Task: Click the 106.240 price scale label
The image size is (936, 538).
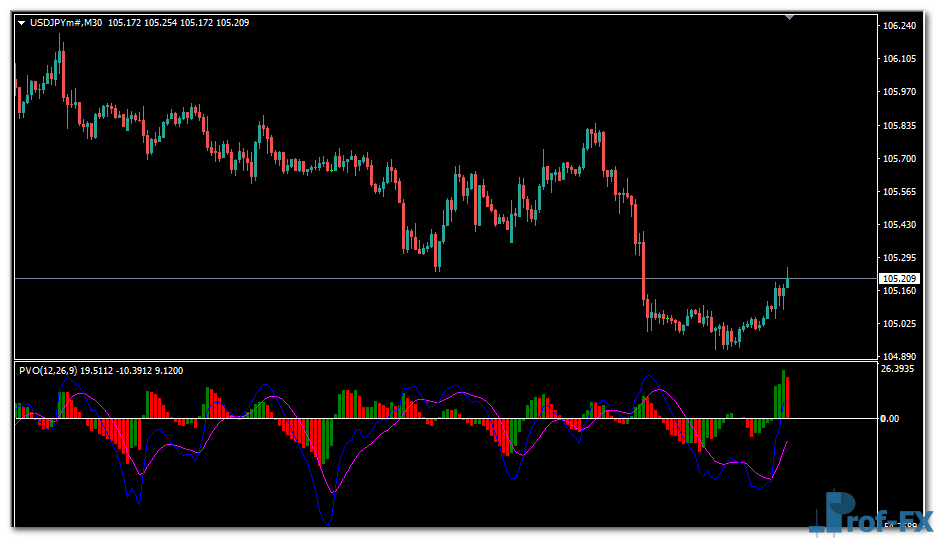Action: (900, 26)
